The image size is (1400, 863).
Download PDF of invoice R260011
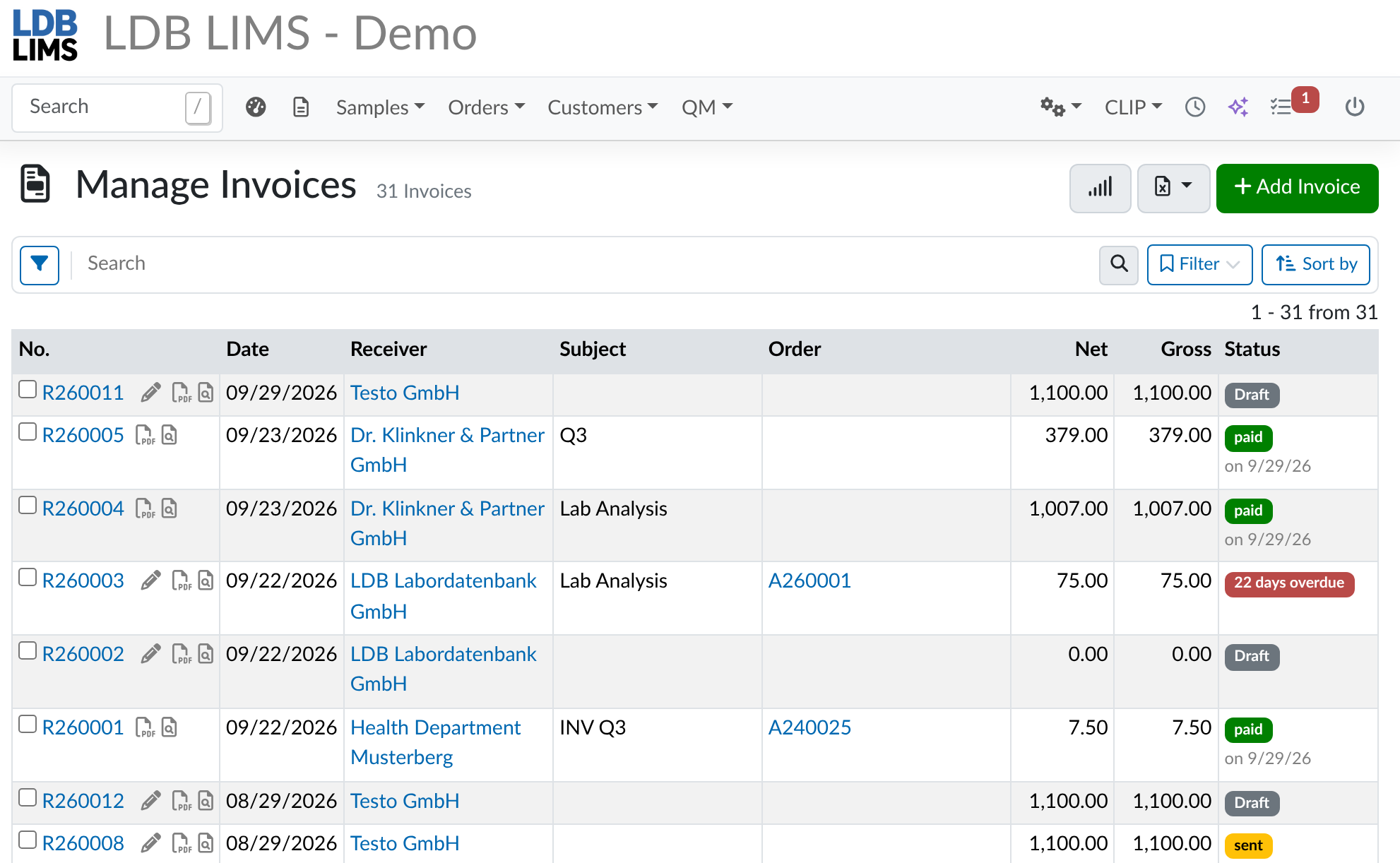182,393
